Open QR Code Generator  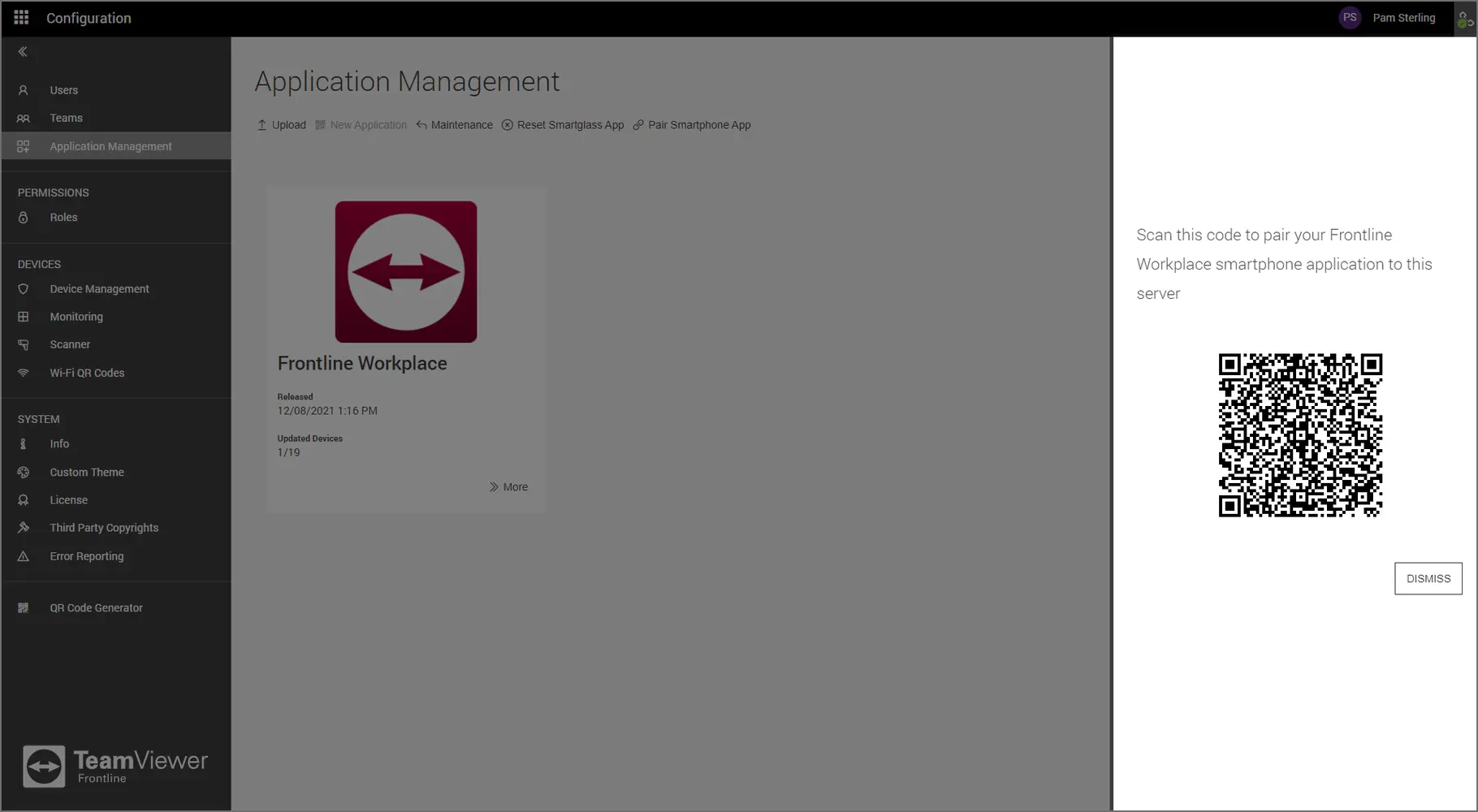116,608
